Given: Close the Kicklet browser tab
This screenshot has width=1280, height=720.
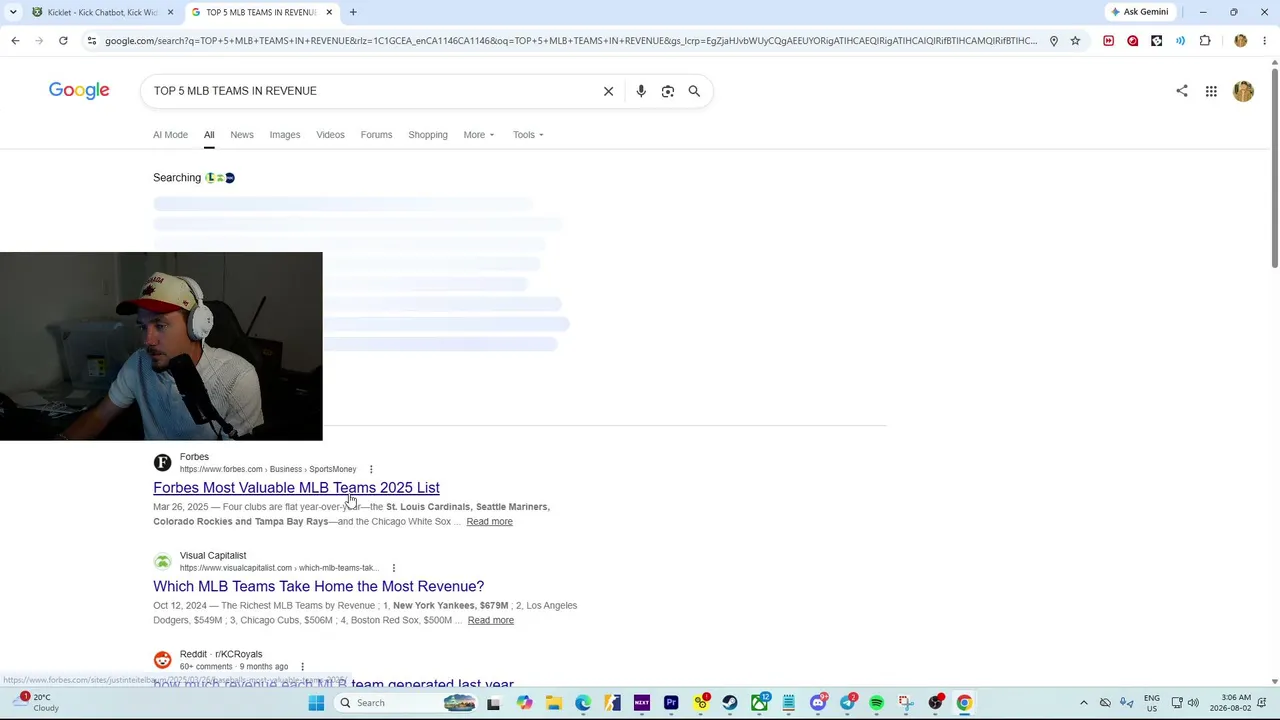Looking at the screenshot, I should point(170,12).
